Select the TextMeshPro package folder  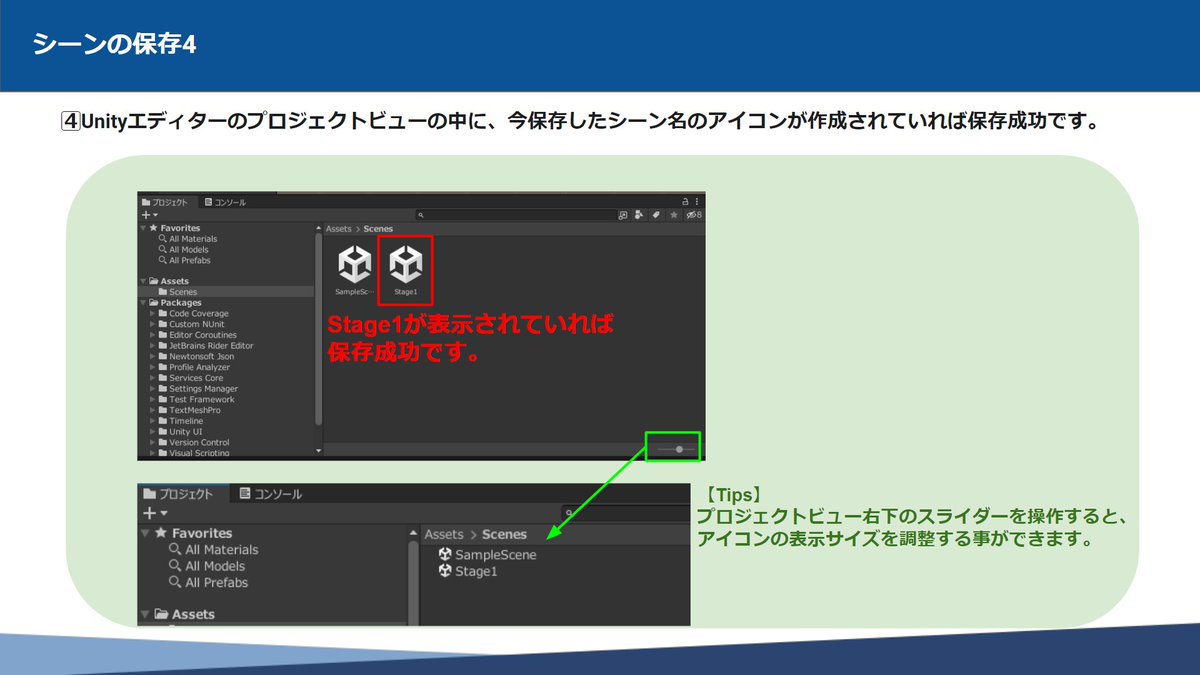point(190,410)
